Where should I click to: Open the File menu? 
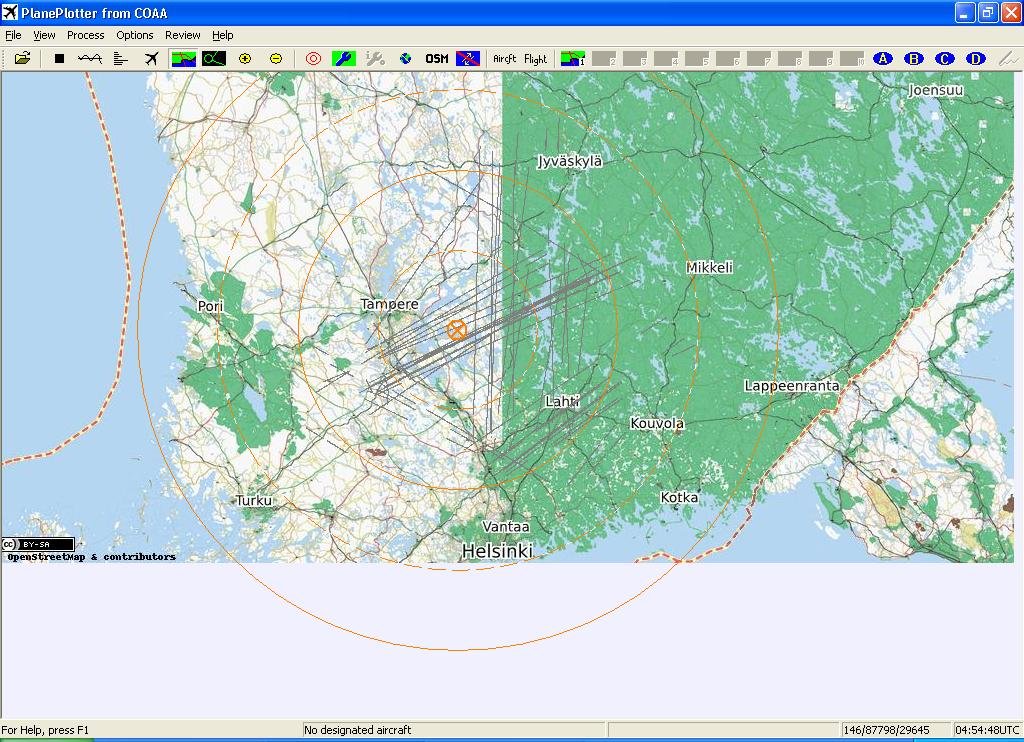click(13, 35)
